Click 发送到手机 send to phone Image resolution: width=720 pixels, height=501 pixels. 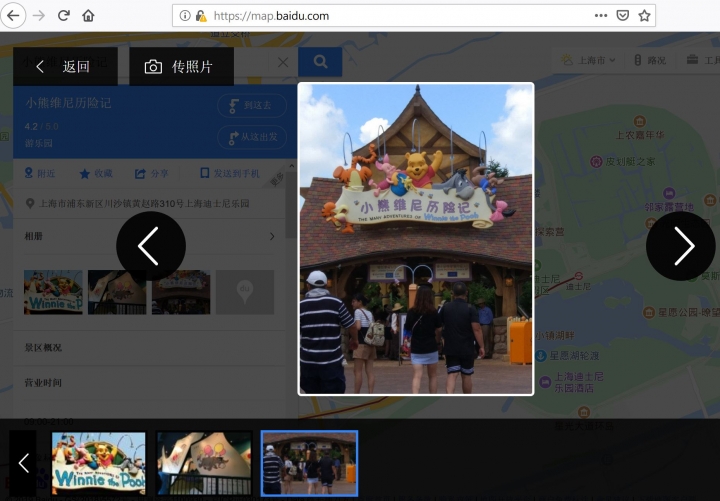(230, 173)
